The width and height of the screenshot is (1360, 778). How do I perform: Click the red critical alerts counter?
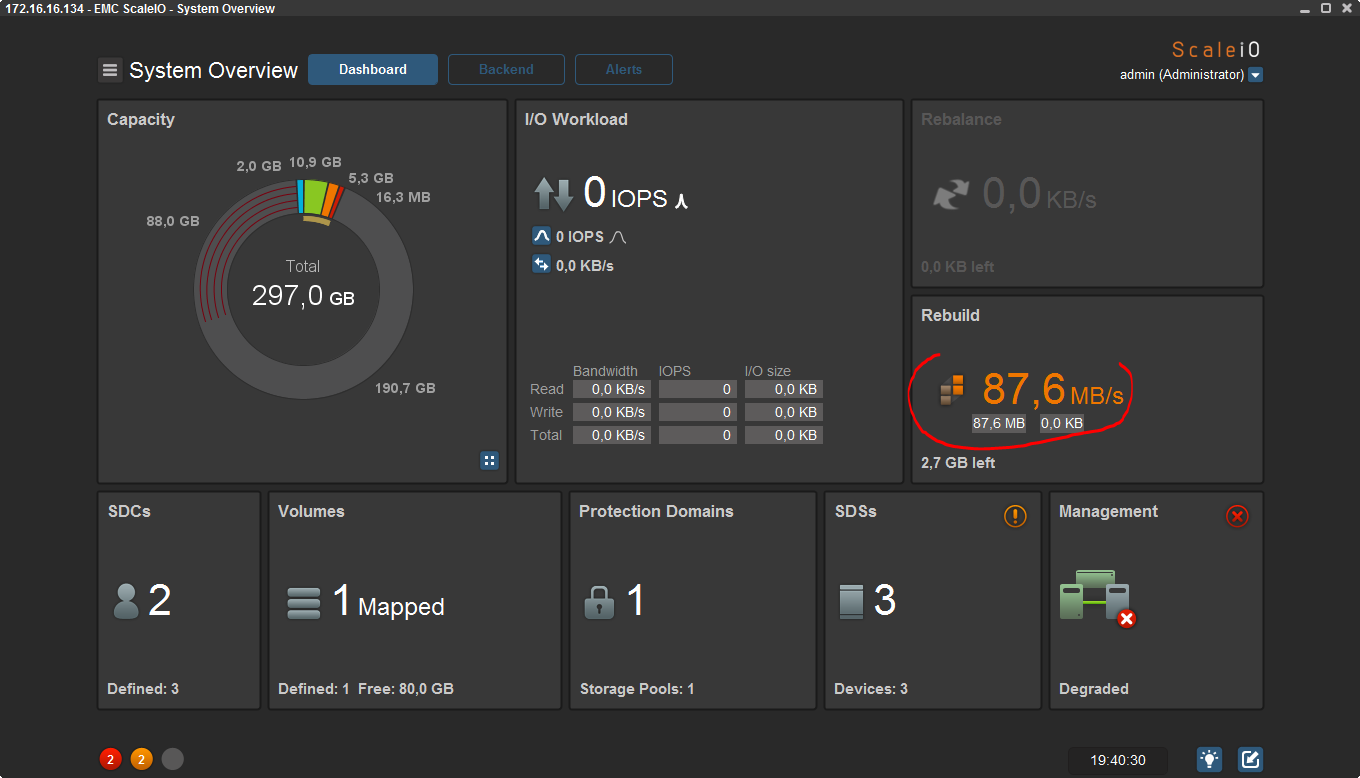(111, 759)
